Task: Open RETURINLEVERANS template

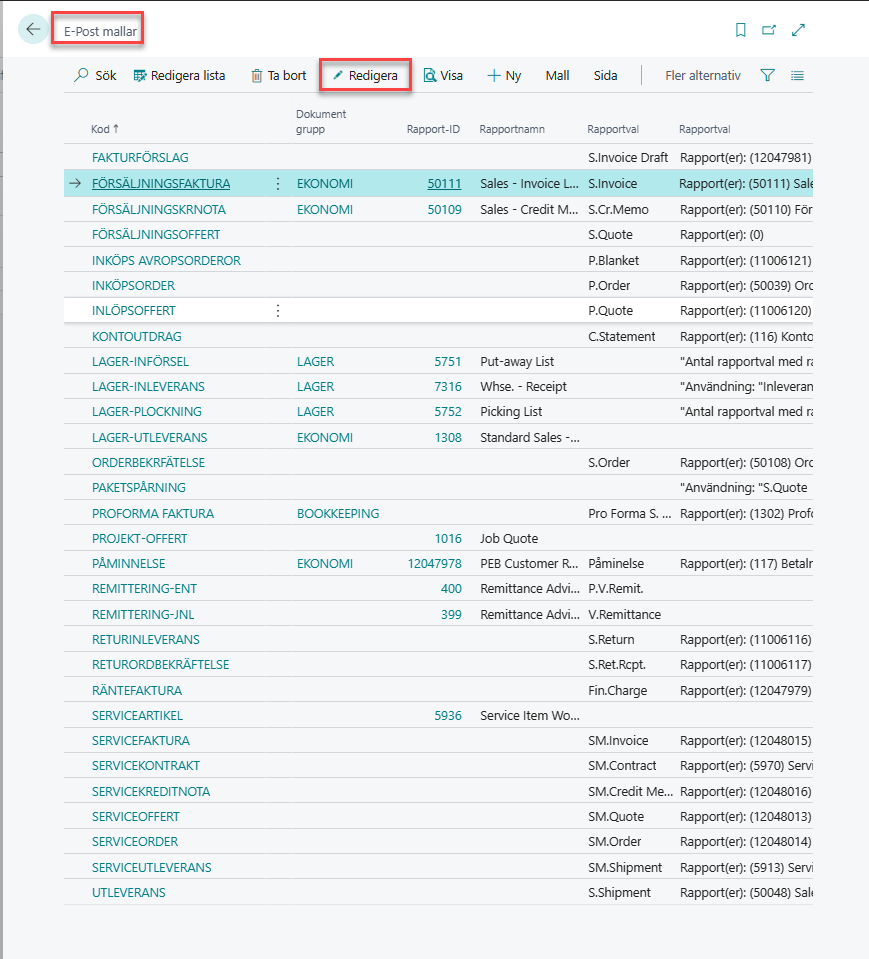Action: coord(146,639)
